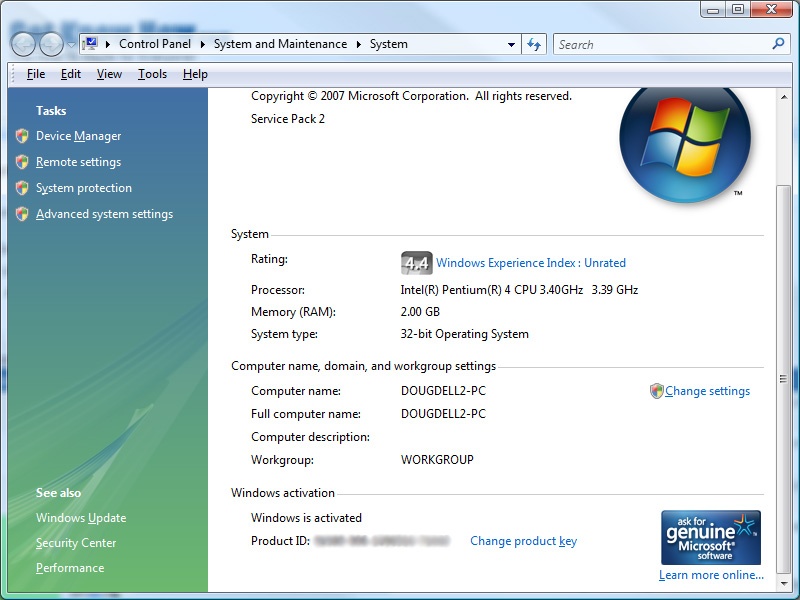Open the Learn more online link
Screen dimensions: 800x600
pyautogui.click(x=711, y=575)
